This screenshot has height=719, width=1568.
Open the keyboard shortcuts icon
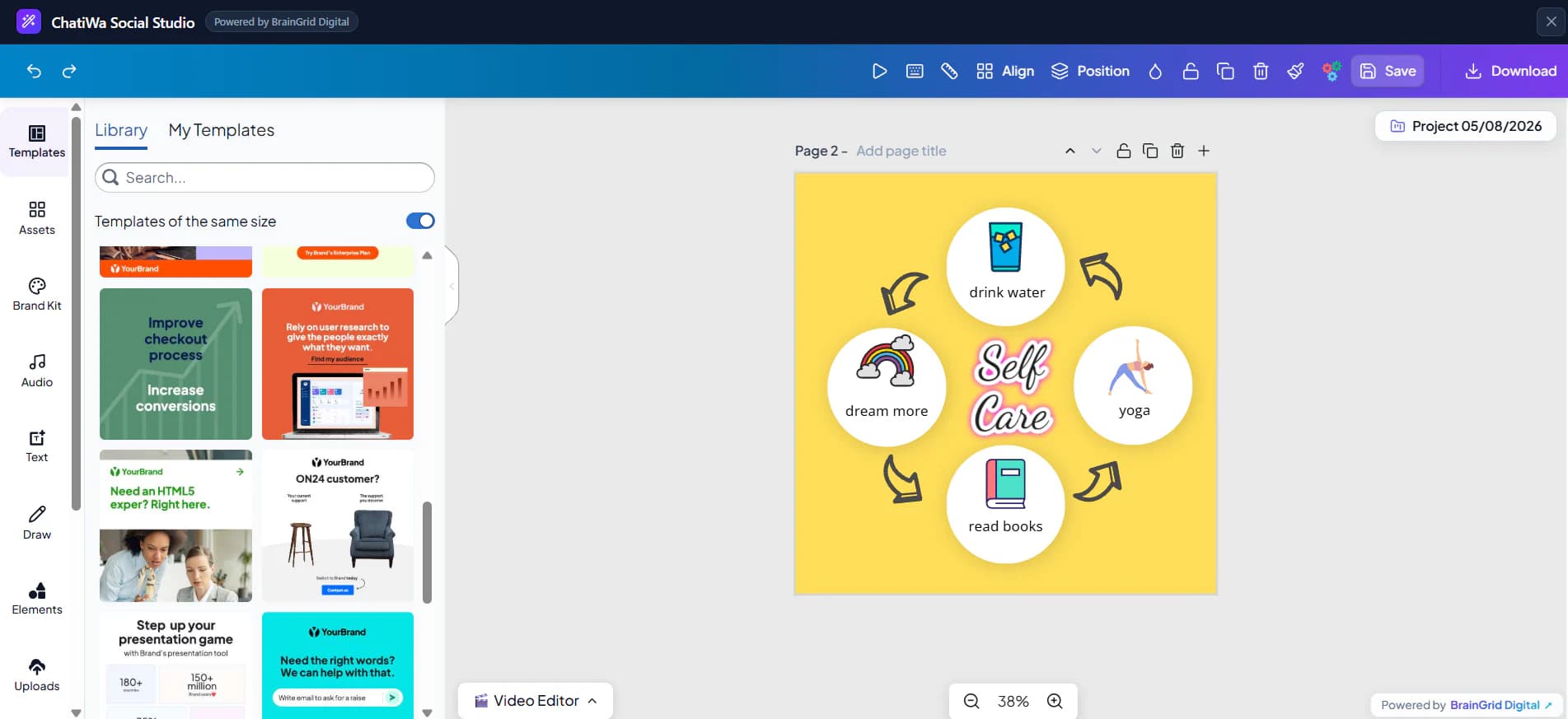pyautogui.click(x=915, y=71)
